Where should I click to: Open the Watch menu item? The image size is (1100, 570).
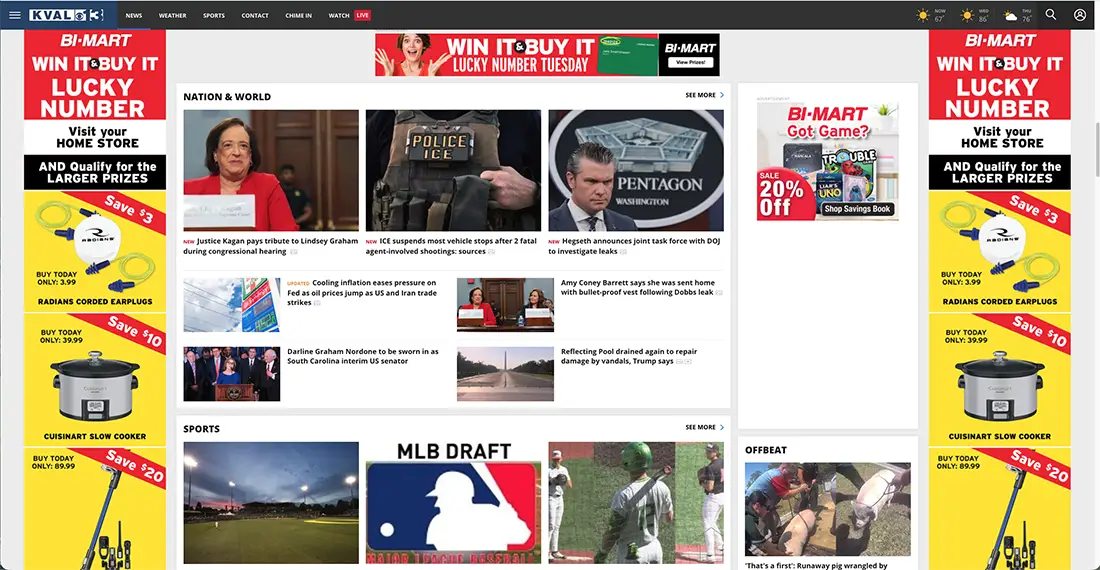(339, 15)
